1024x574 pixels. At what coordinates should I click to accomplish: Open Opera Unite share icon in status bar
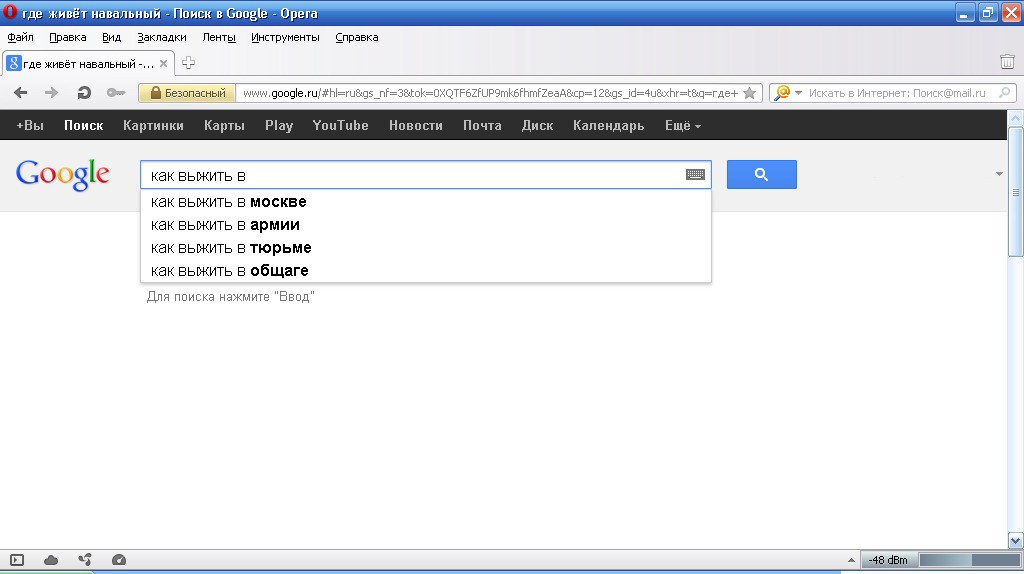[85, 560]
